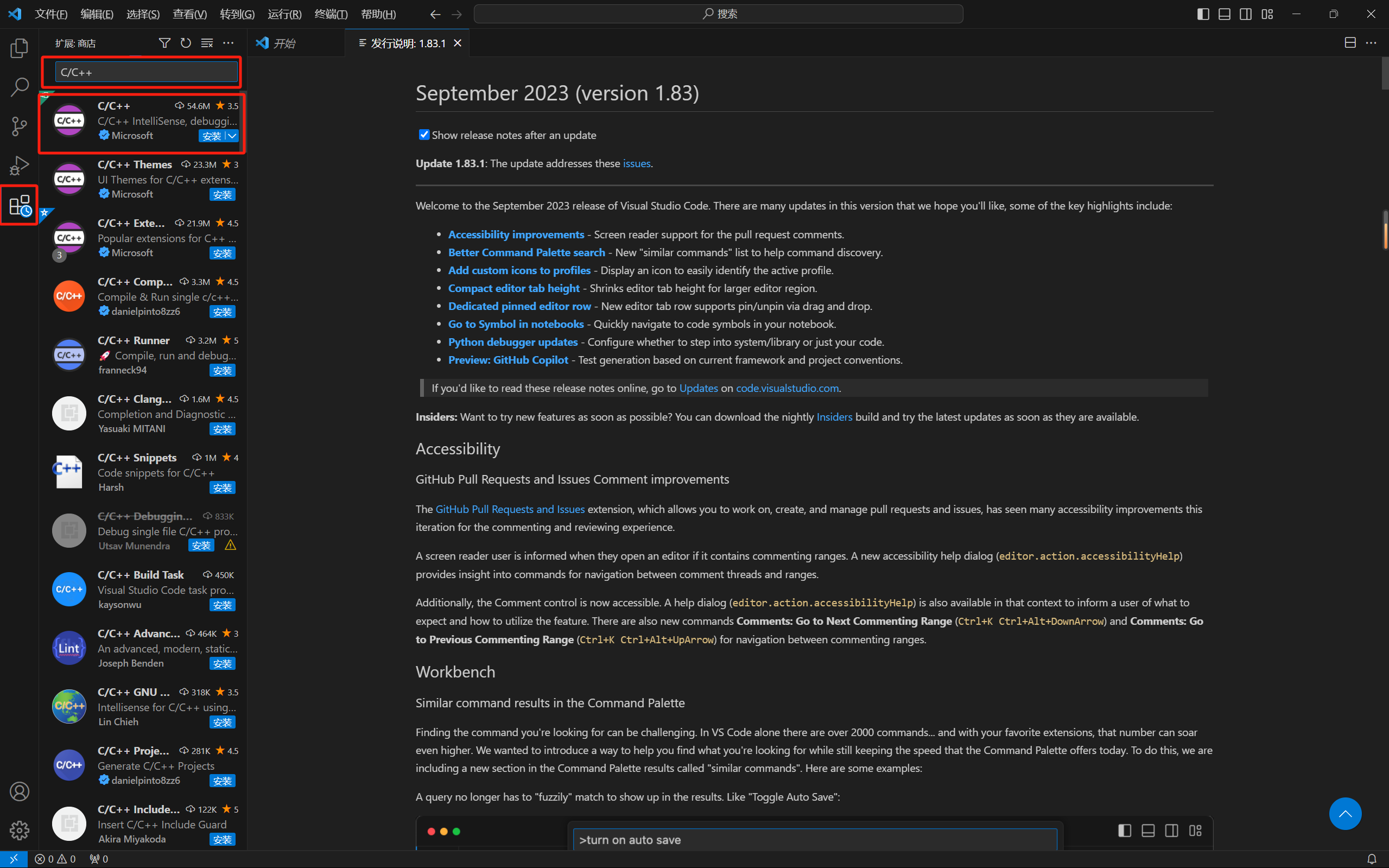The image size is (1389, 868).
Task: Refresh the extensions list
Action: tap(186, 43)
